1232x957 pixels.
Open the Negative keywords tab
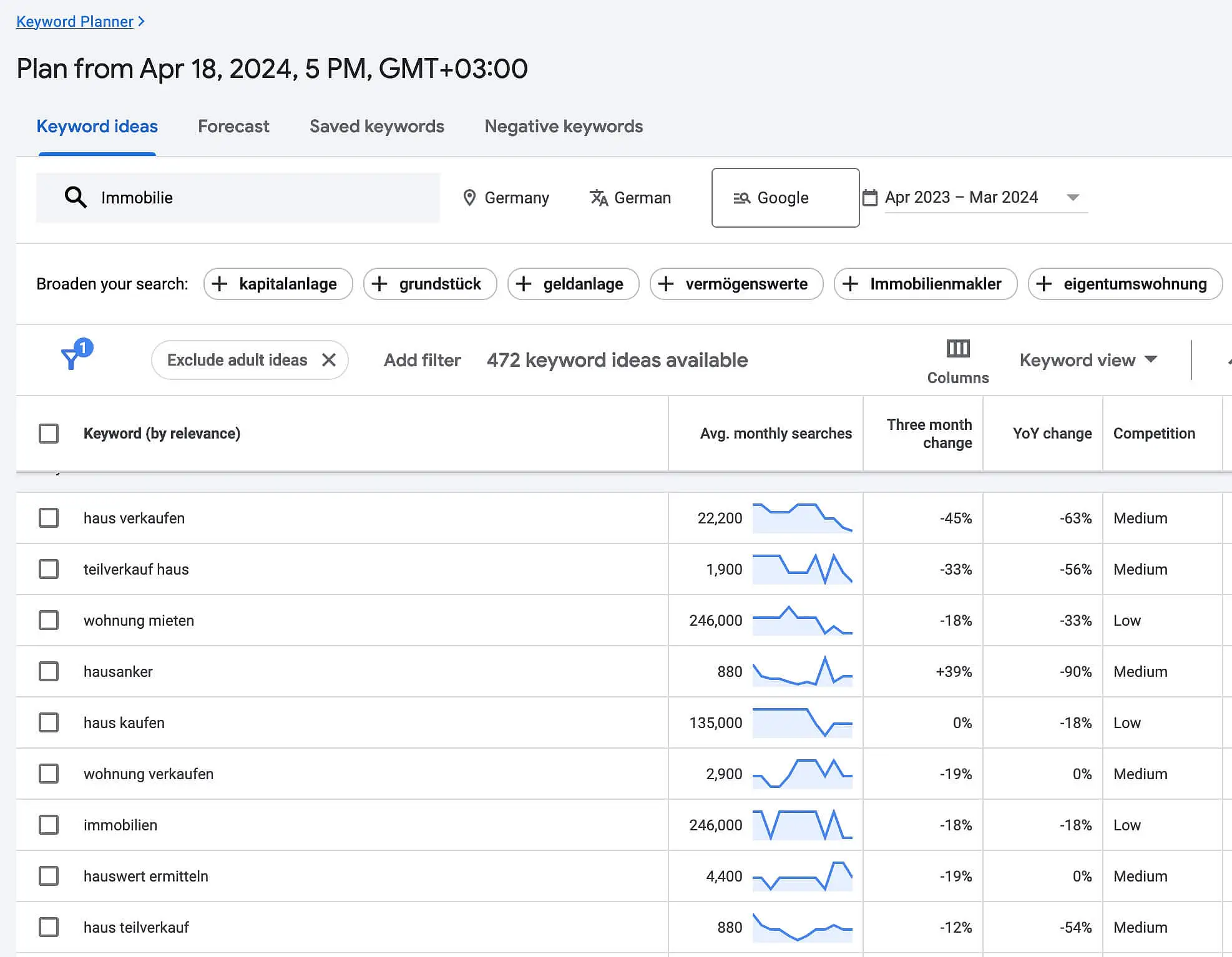click(564, 127)
